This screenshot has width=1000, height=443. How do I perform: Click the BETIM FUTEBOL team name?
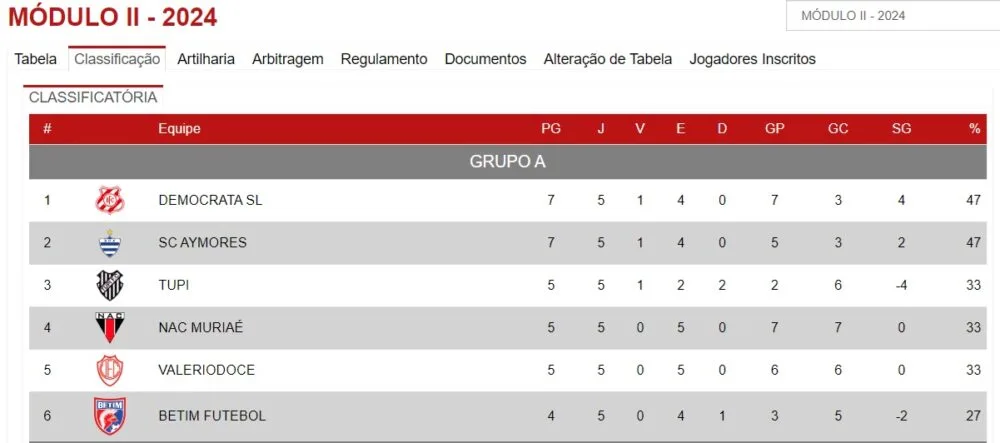pyautogui.click(x=212, y=416)
